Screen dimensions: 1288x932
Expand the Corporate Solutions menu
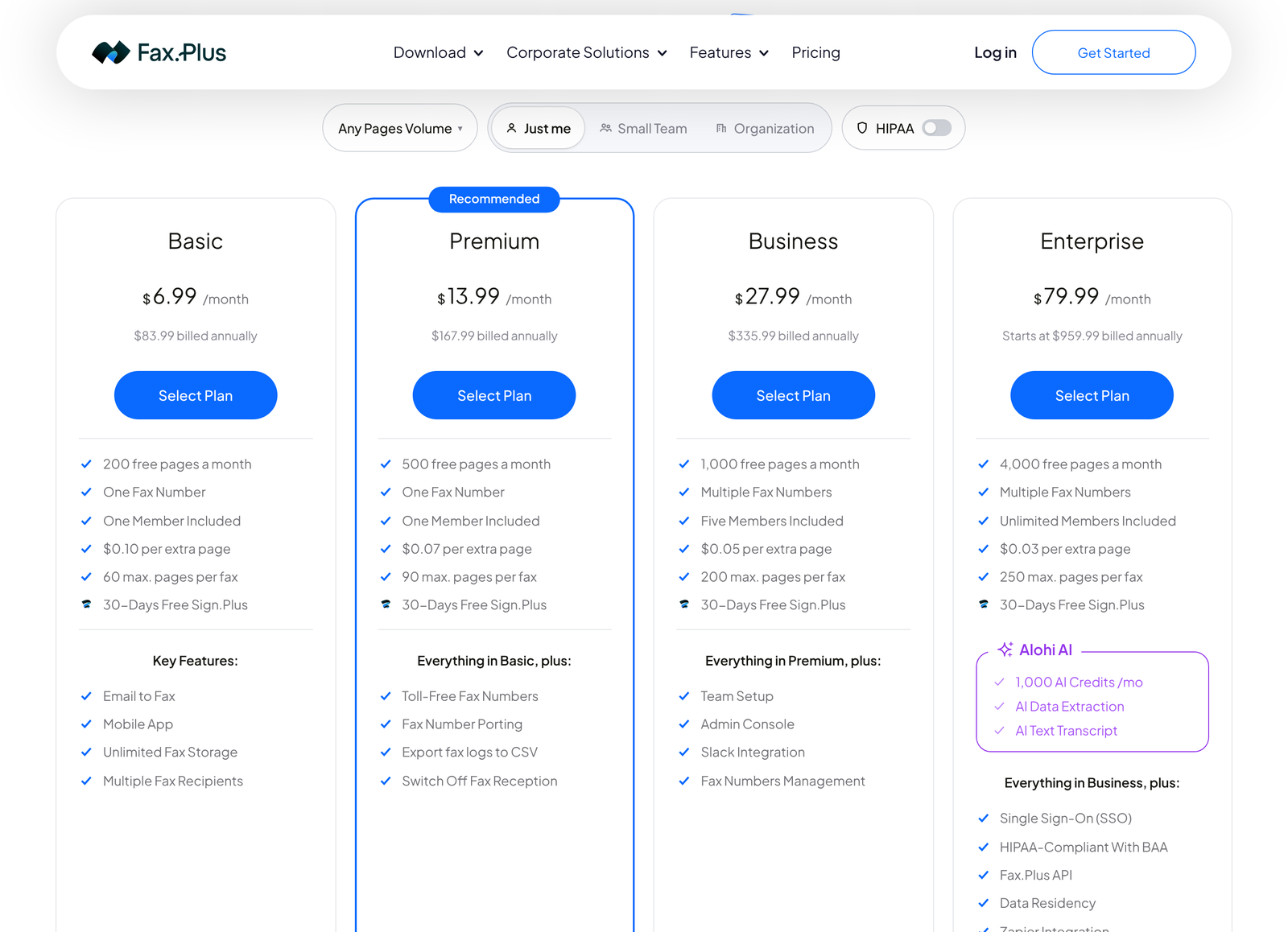(587, 52)
